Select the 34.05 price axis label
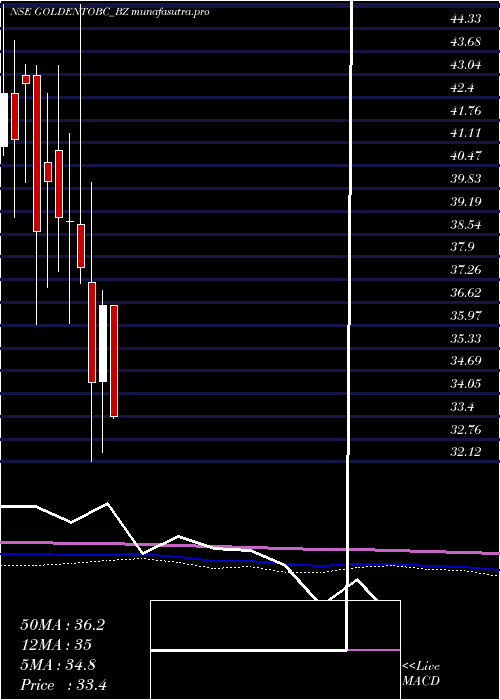The width and height of the screenshot is (500, 700). [466, 383]
